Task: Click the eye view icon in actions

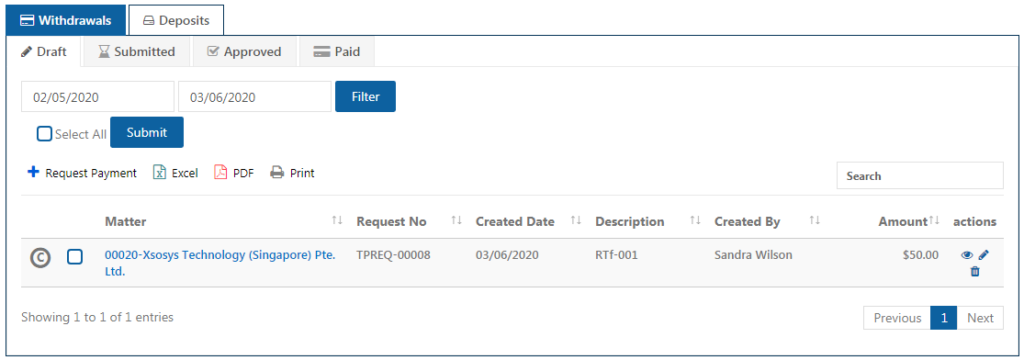Action: [x=967, y=255]
